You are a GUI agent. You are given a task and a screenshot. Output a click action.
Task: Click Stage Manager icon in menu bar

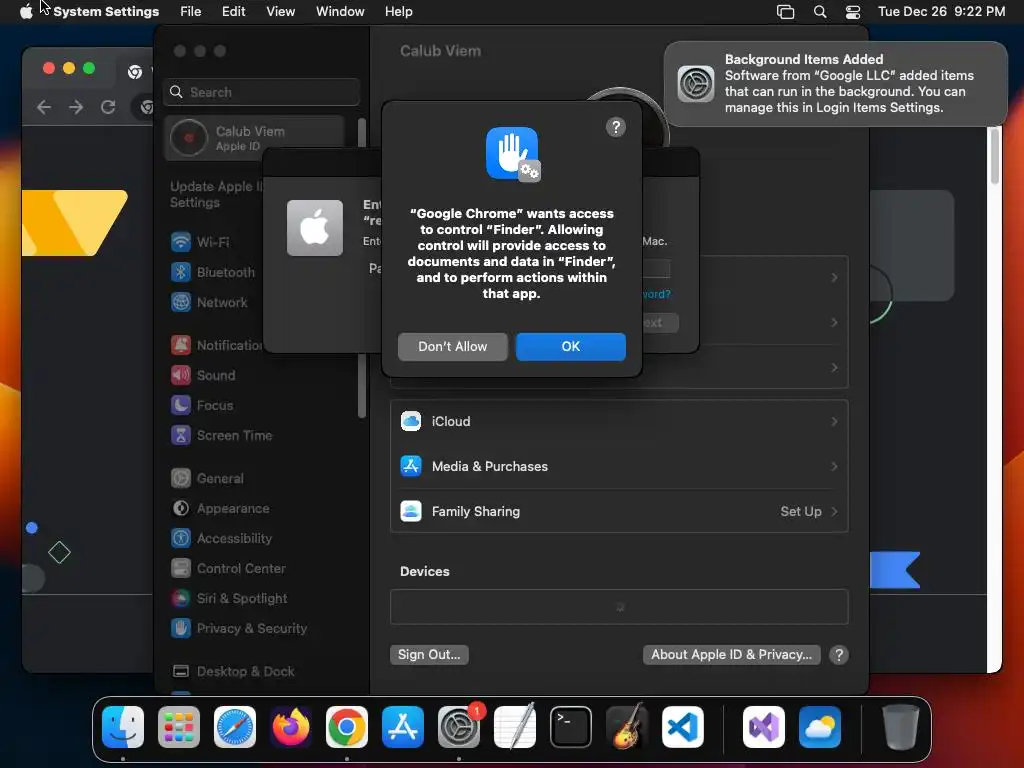(x=785, y=12)
